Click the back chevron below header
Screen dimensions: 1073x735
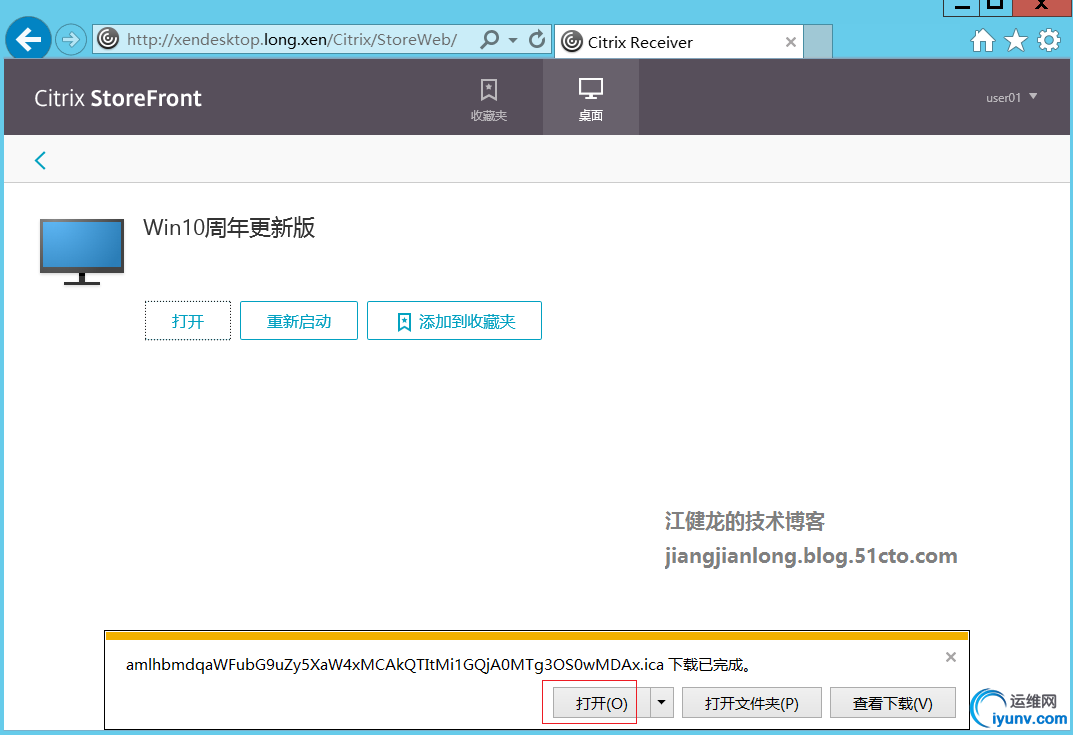click(40, 160)
